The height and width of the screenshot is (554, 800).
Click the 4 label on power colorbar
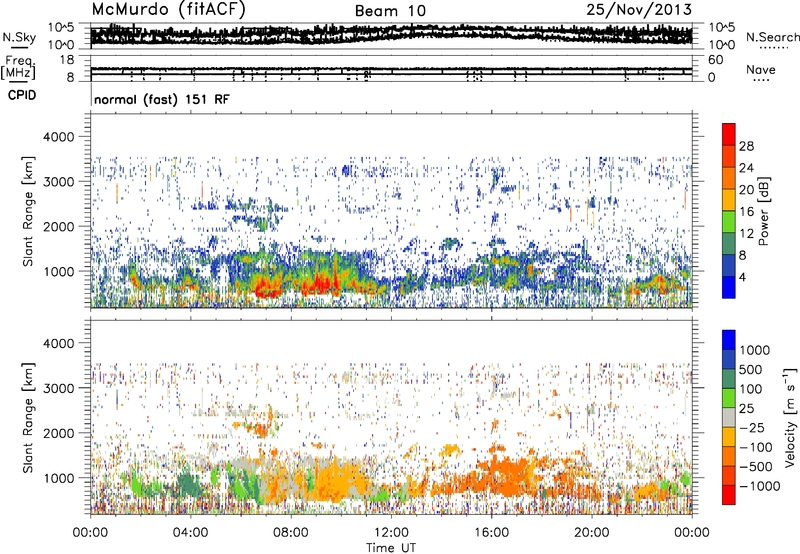point(743,277)
